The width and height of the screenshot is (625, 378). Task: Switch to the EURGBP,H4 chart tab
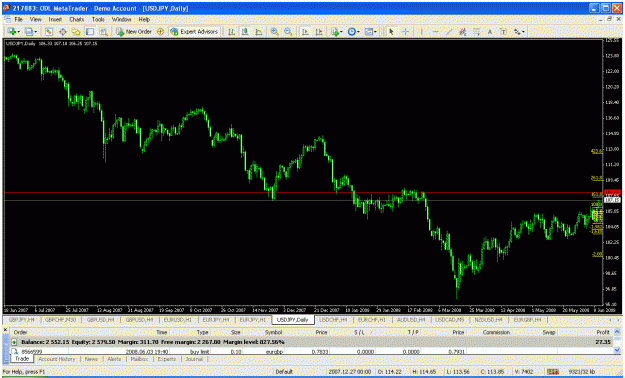point(527,320)
